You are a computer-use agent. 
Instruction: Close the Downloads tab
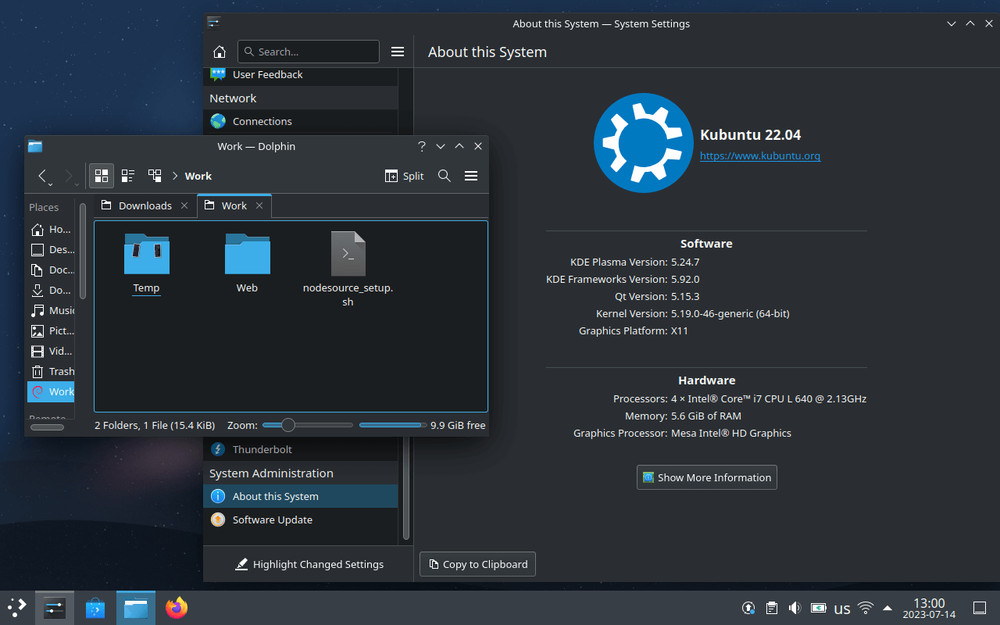(184, 205)
